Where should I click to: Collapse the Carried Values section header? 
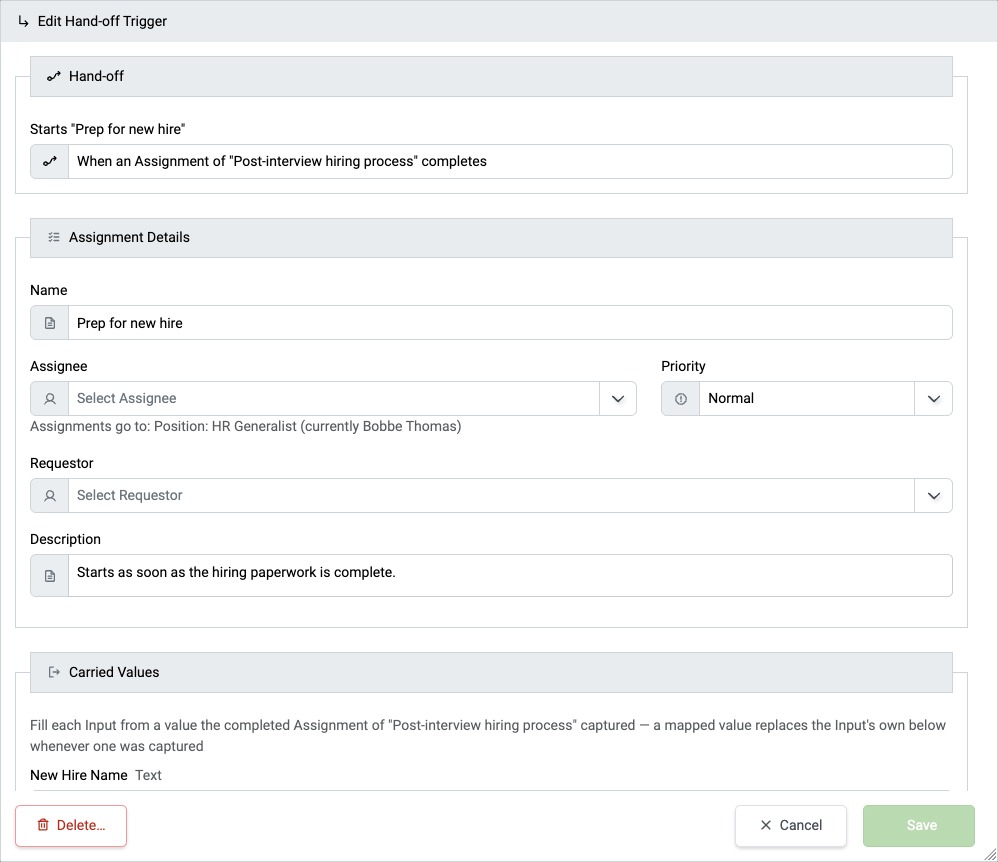[491, 672]
